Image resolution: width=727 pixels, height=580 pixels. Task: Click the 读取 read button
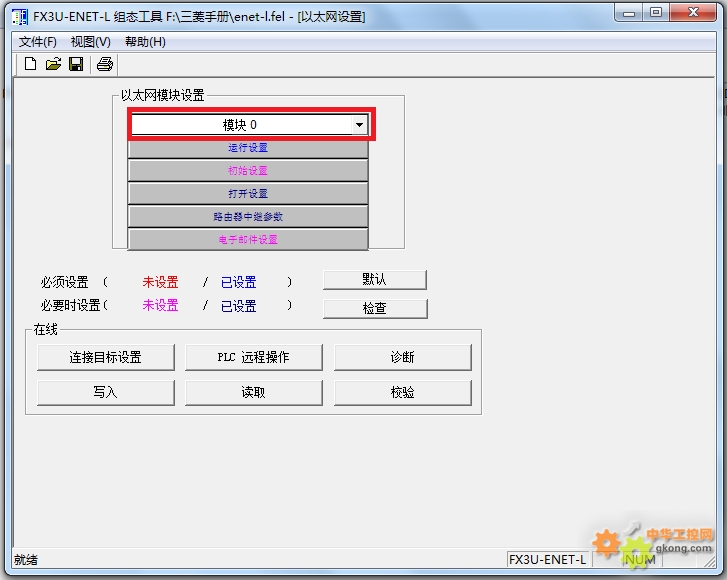point(254,393)
